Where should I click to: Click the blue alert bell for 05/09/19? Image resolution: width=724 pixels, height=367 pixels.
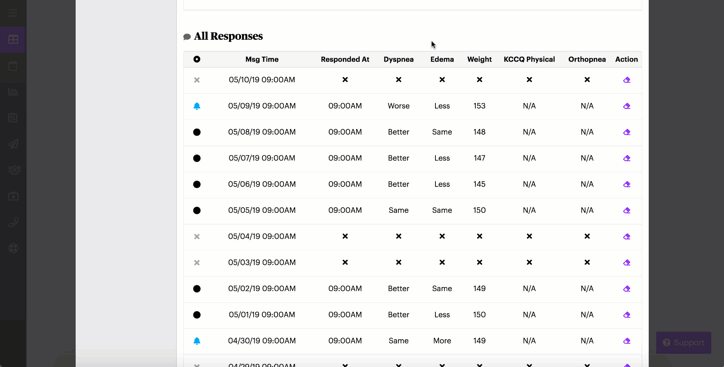[x=197, y=106]
